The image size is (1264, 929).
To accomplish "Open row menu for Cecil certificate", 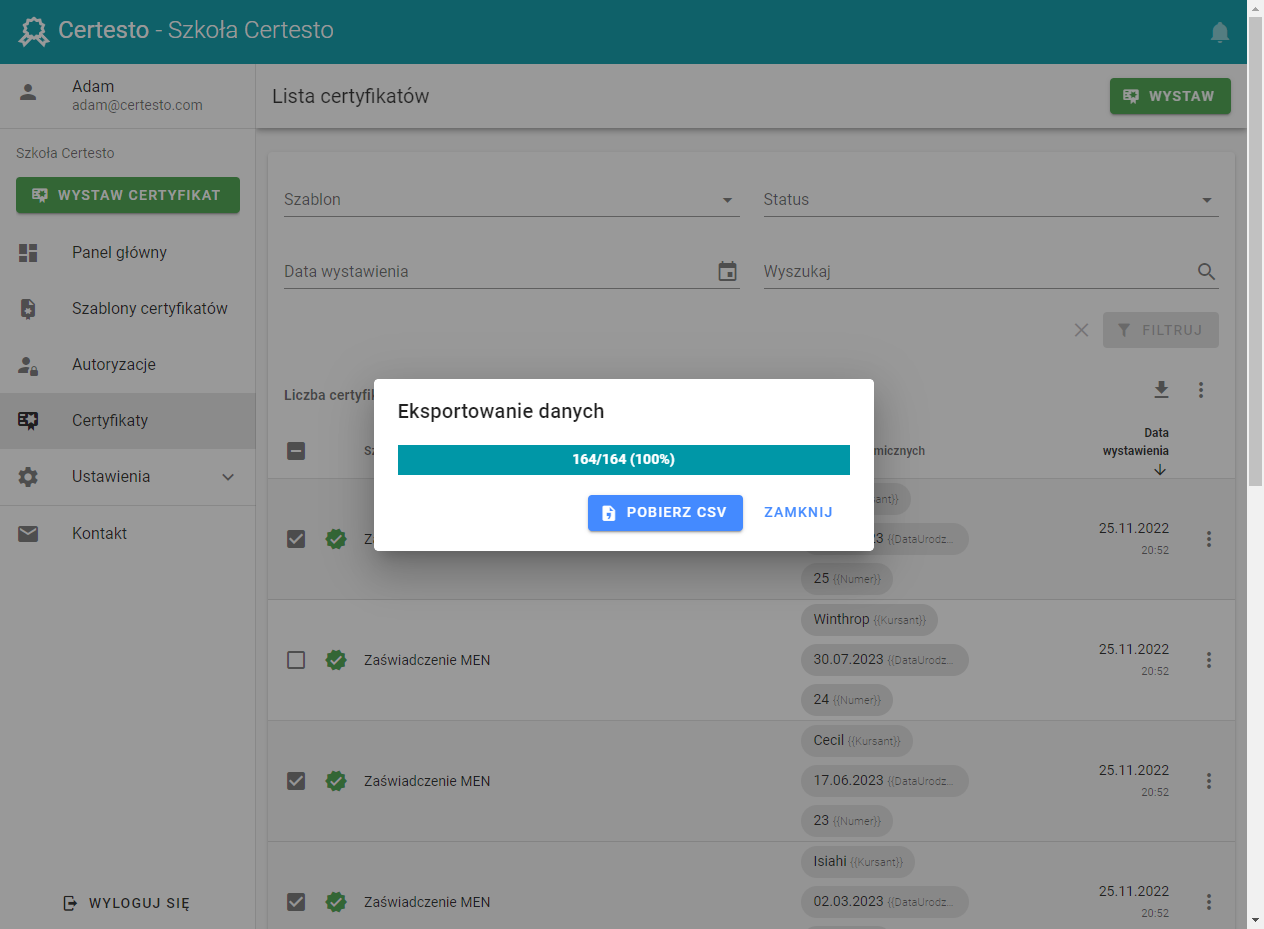I will [1209, 781].
